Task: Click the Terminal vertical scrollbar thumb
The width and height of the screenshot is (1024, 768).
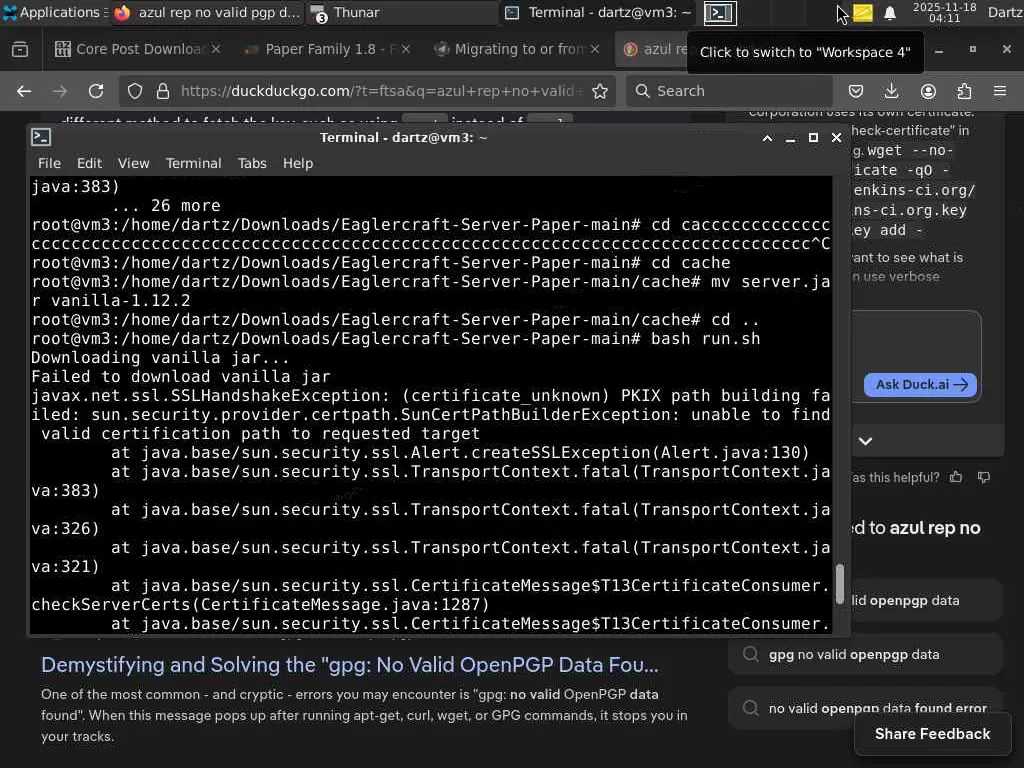Action: click(x=840, y=584)
